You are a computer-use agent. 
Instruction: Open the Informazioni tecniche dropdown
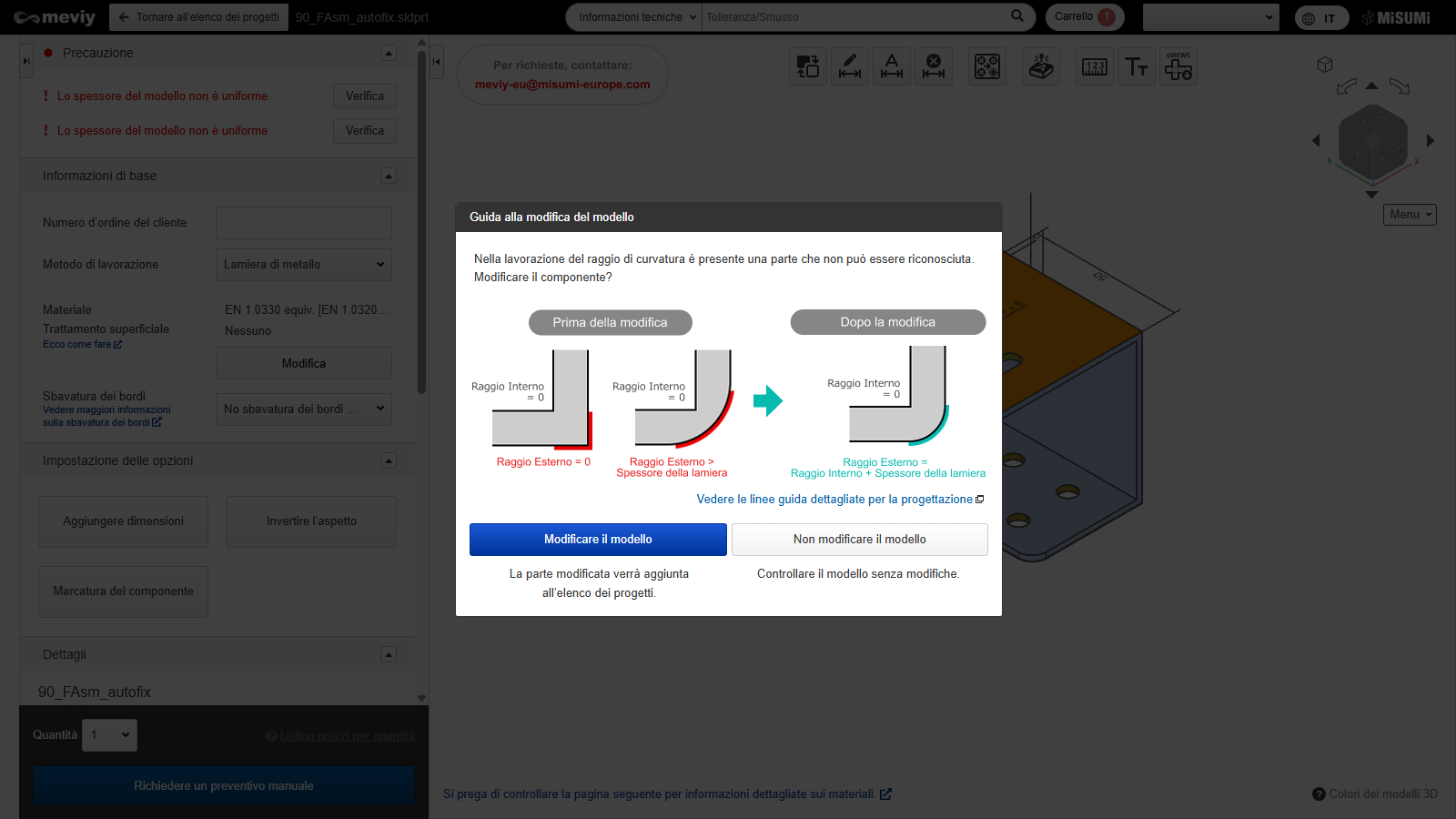tap(635, 17)
